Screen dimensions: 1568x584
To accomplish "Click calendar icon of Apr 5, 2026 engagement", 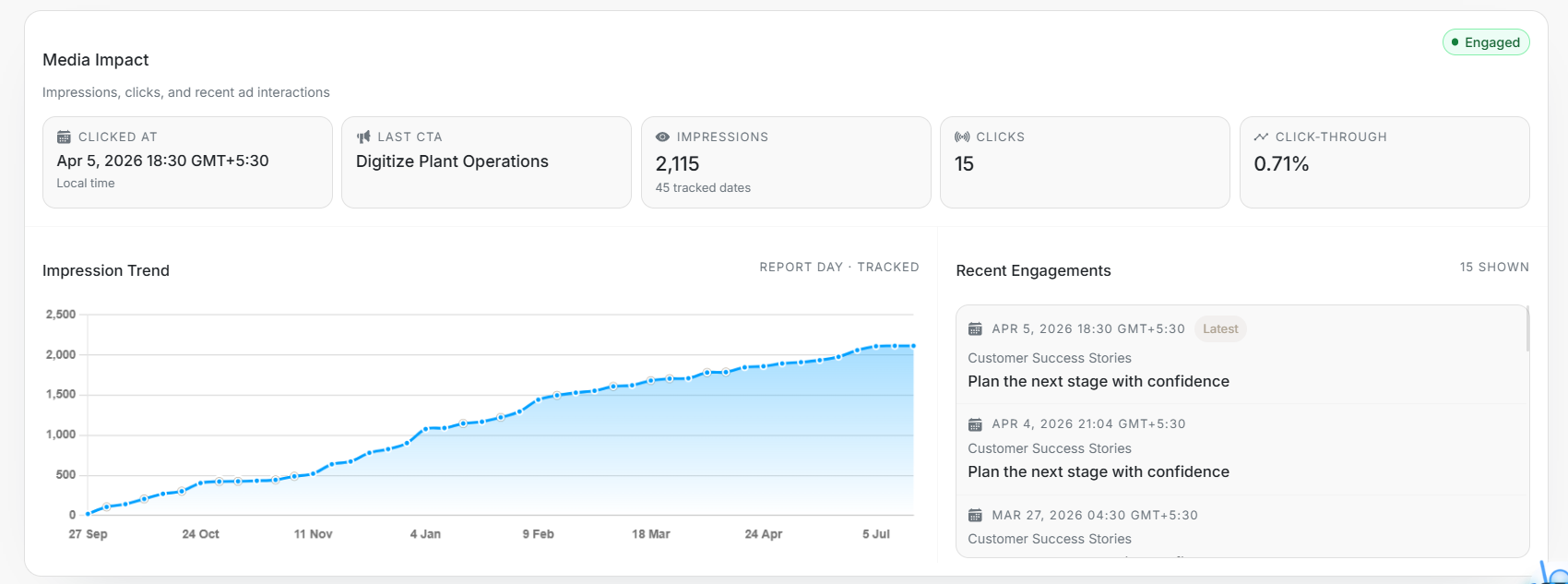I will (975, 329).
